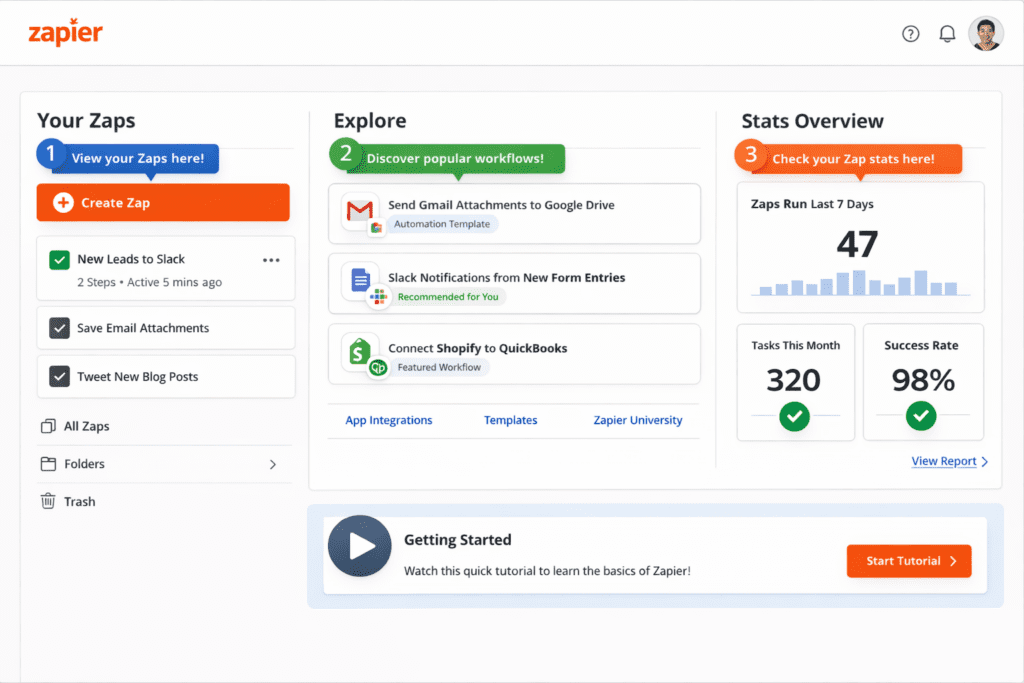Open Folders
The image size is (1024, 683).
pos(84,464)
